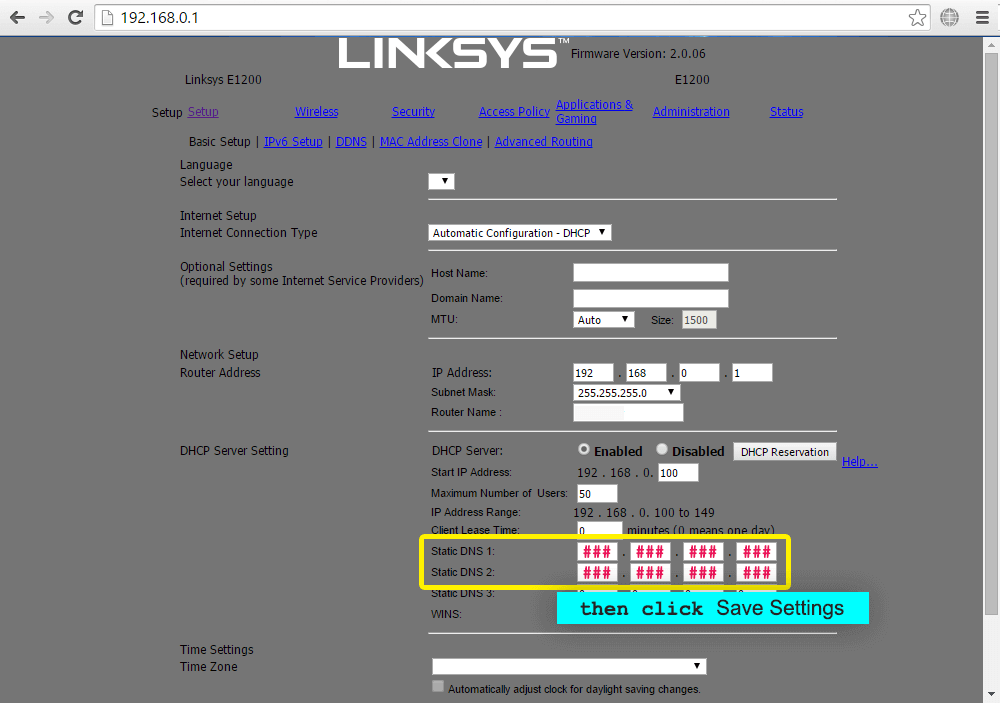
Task: Go to IPv6 Setup subpage
Action: point(293,142)
